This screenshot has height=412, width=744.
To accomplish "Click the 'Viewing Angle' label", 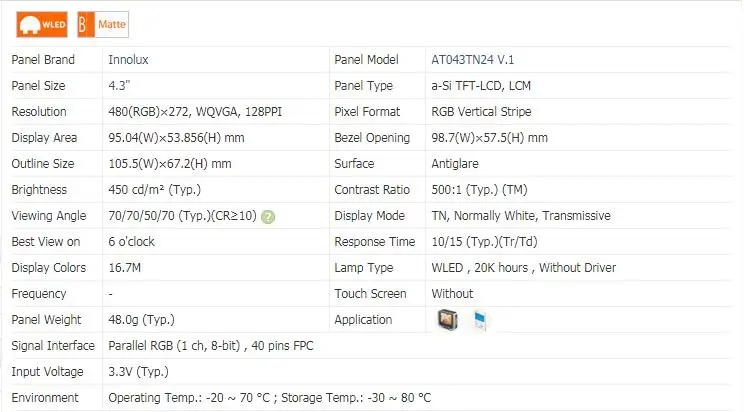I will (x=49, y=216).
